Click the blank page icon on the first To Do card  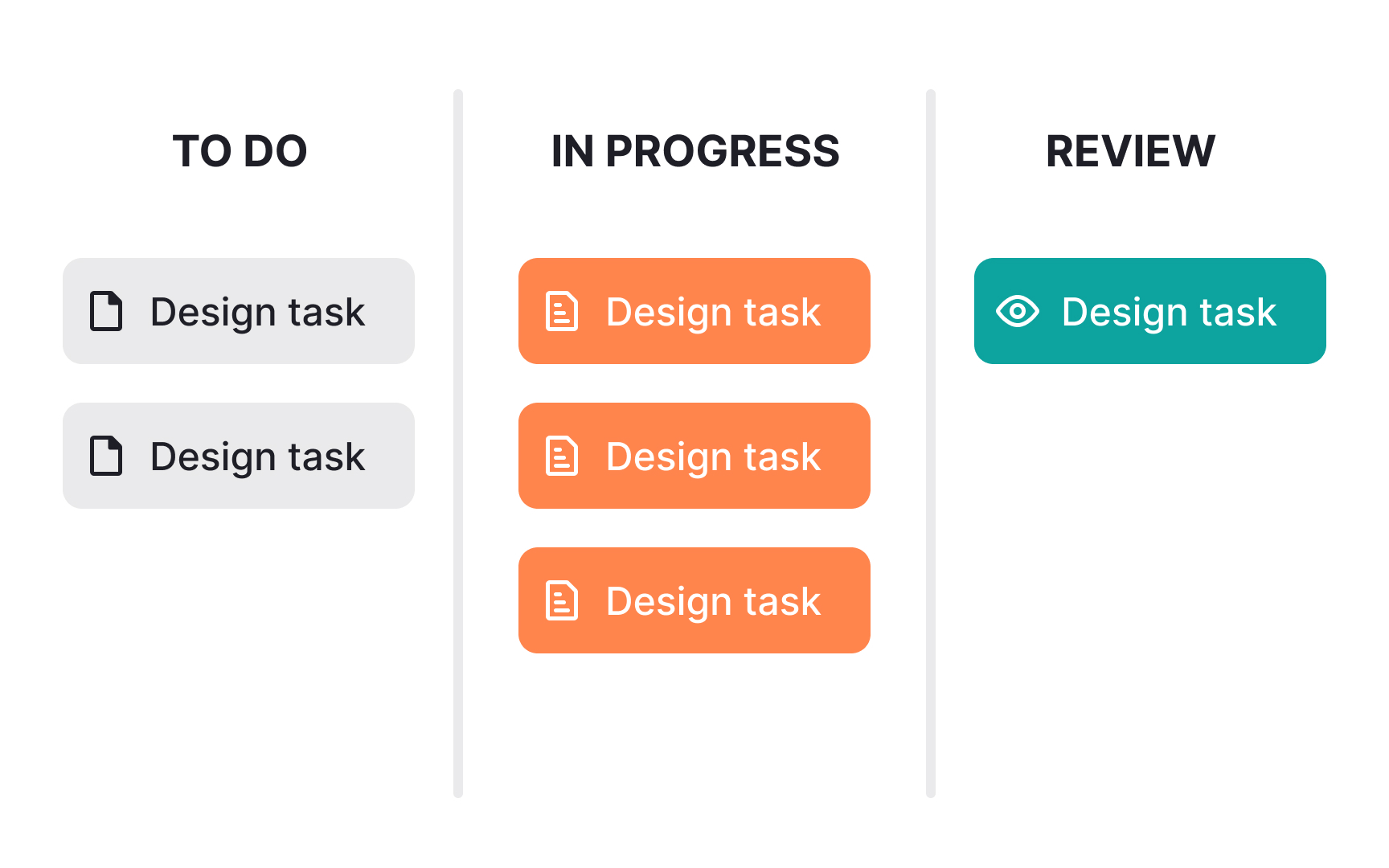pyautogui.click(x=106, y=312)
